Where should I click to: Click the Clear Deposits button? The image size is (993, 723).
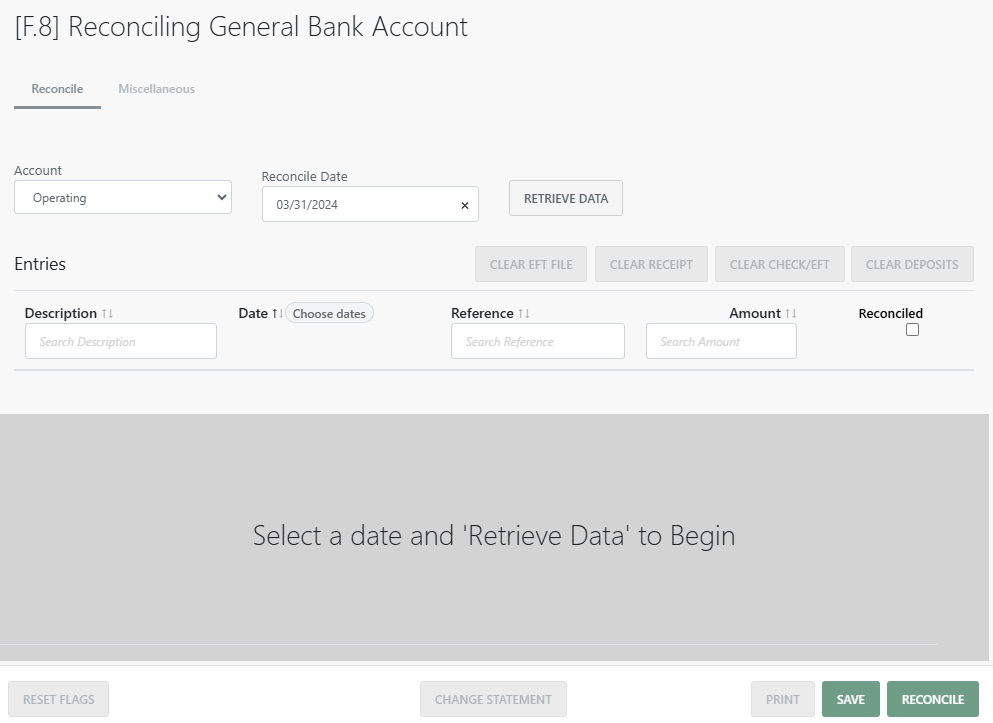tap(912, 264)
